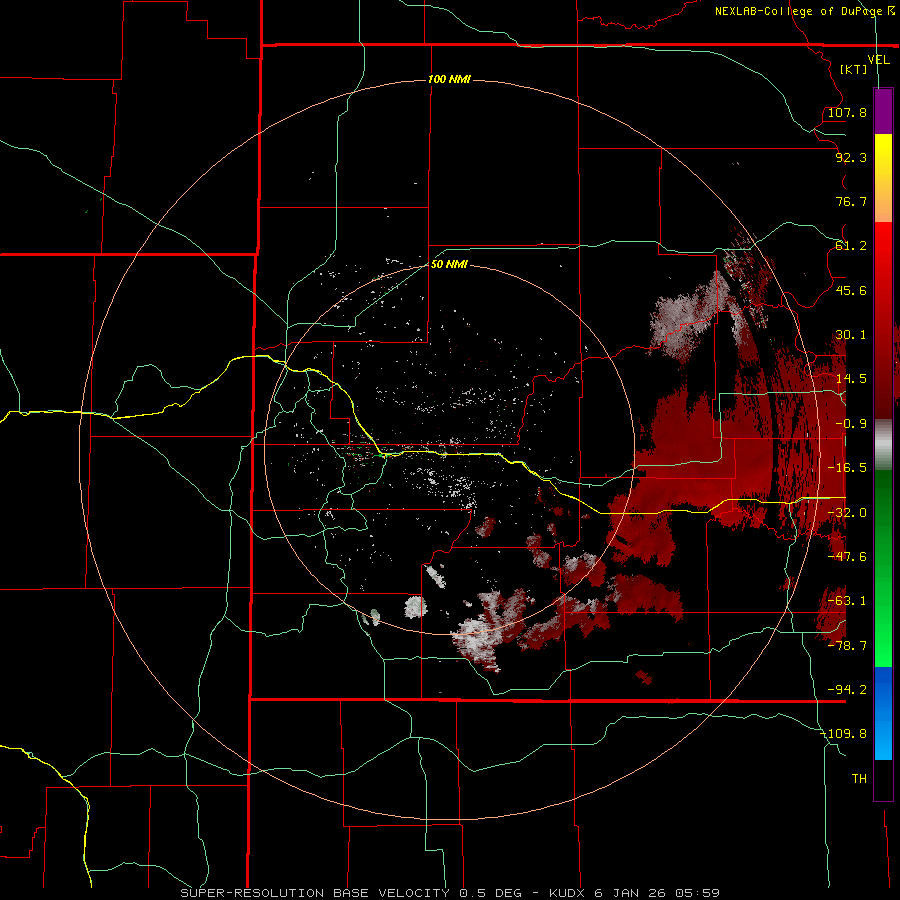
Task: Click the -78.7 velocity scale value
Action: [x=847, y=646]
